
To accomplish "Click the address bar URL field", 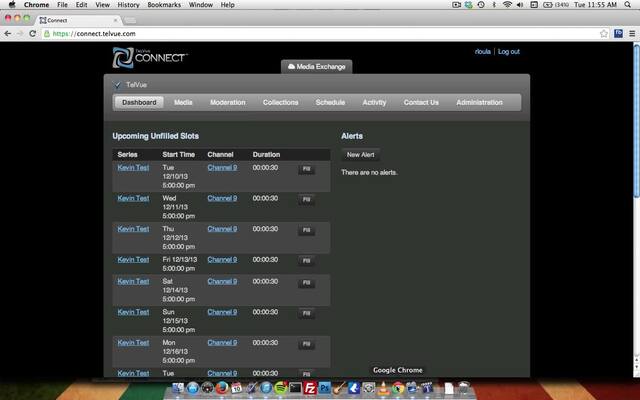I will [x=300, y=33].
